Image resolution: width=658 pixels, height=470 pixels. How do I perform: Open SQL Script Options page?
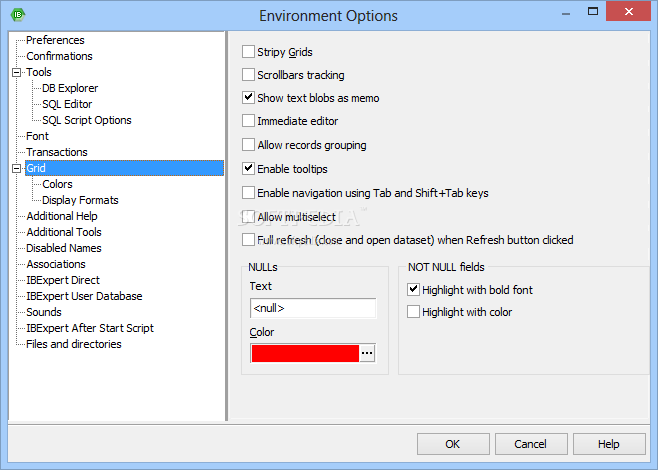click(x=87, y=120)
